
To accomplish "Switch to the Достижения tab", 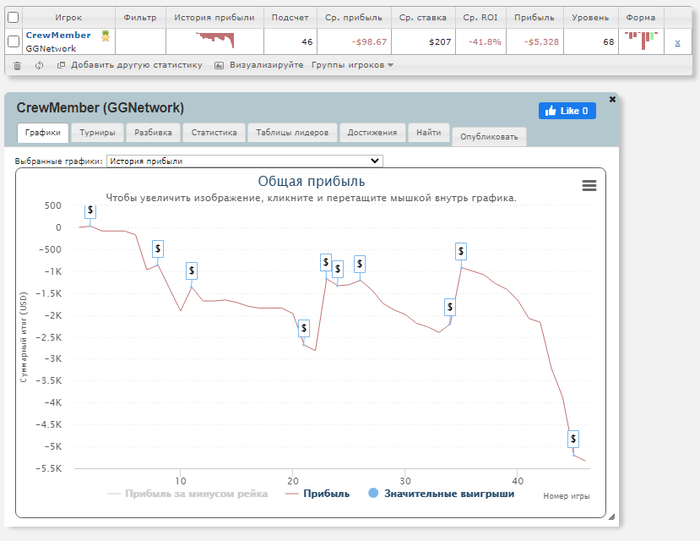I will pyautogui.click(x=372, y=133).
